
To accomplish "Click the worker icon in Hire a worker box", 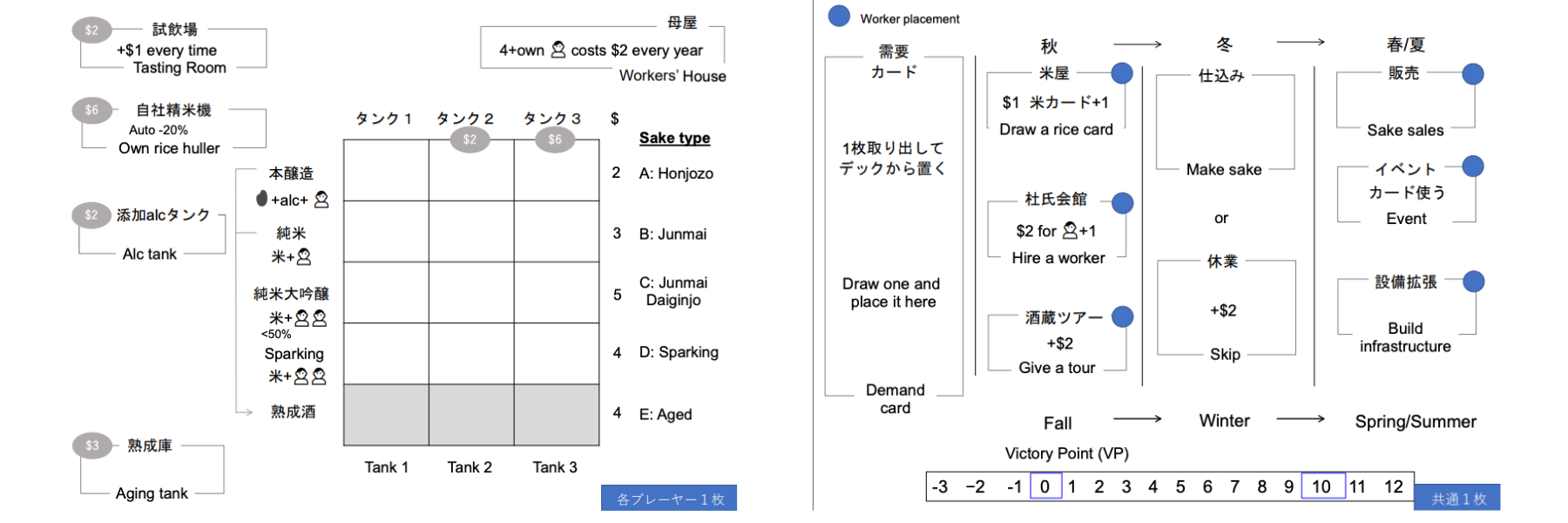I will (1070, 231).
